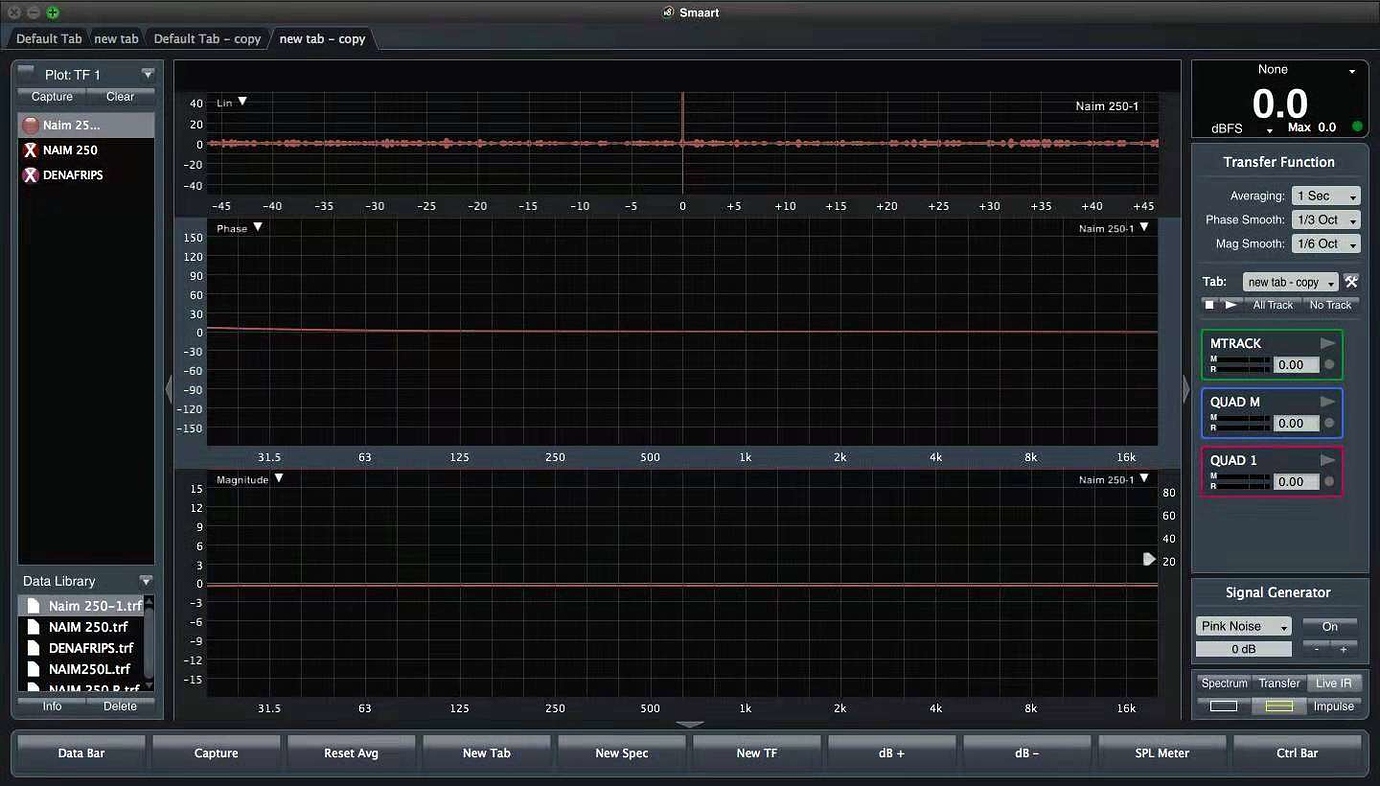The image size is (1380, 786).
Task: Show hidden DENAFRIPS trace X icon
Action: point(30,175)
